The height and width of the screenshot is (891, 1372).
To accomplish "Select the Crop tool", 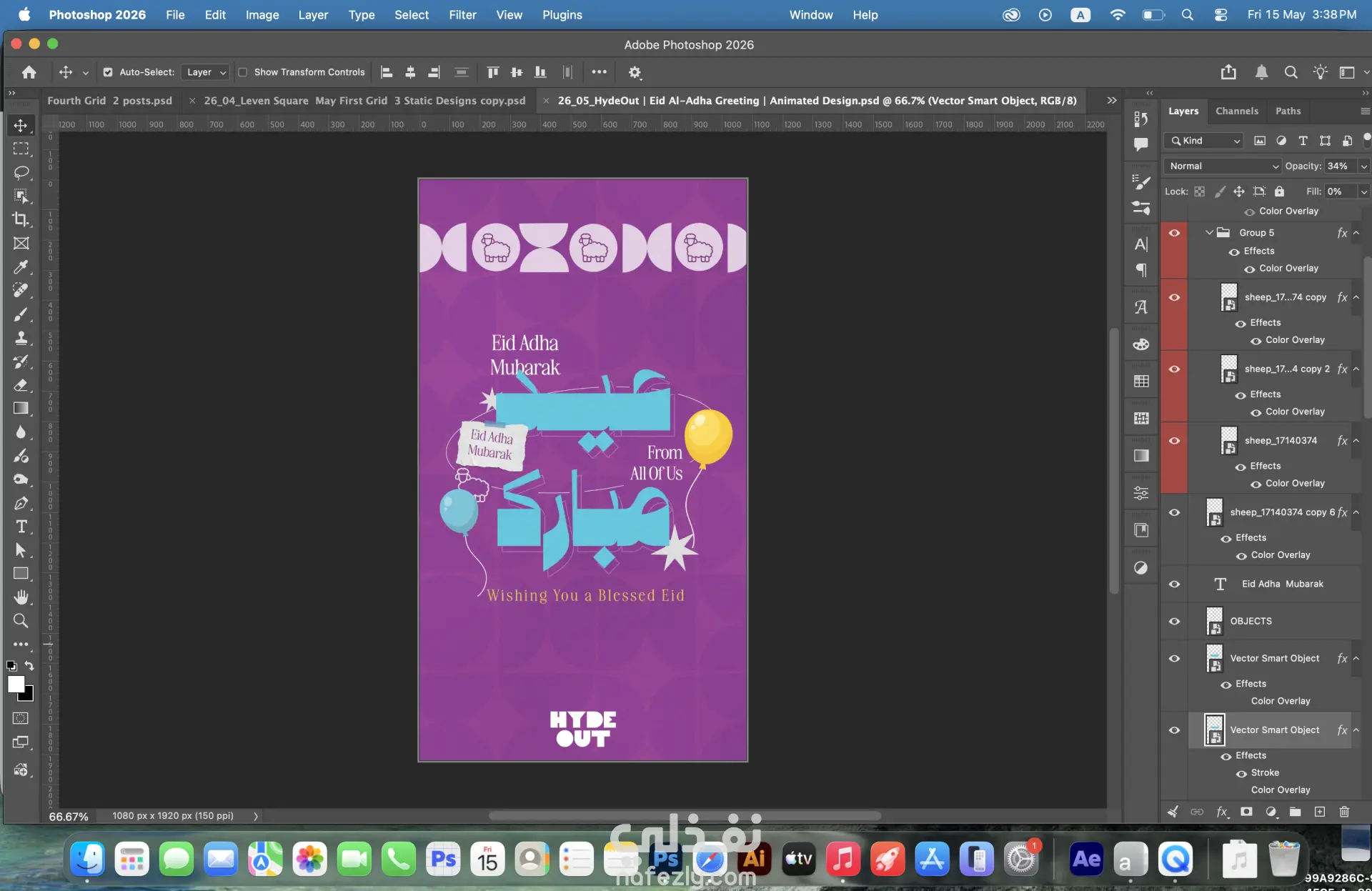I will coord(21,219).
